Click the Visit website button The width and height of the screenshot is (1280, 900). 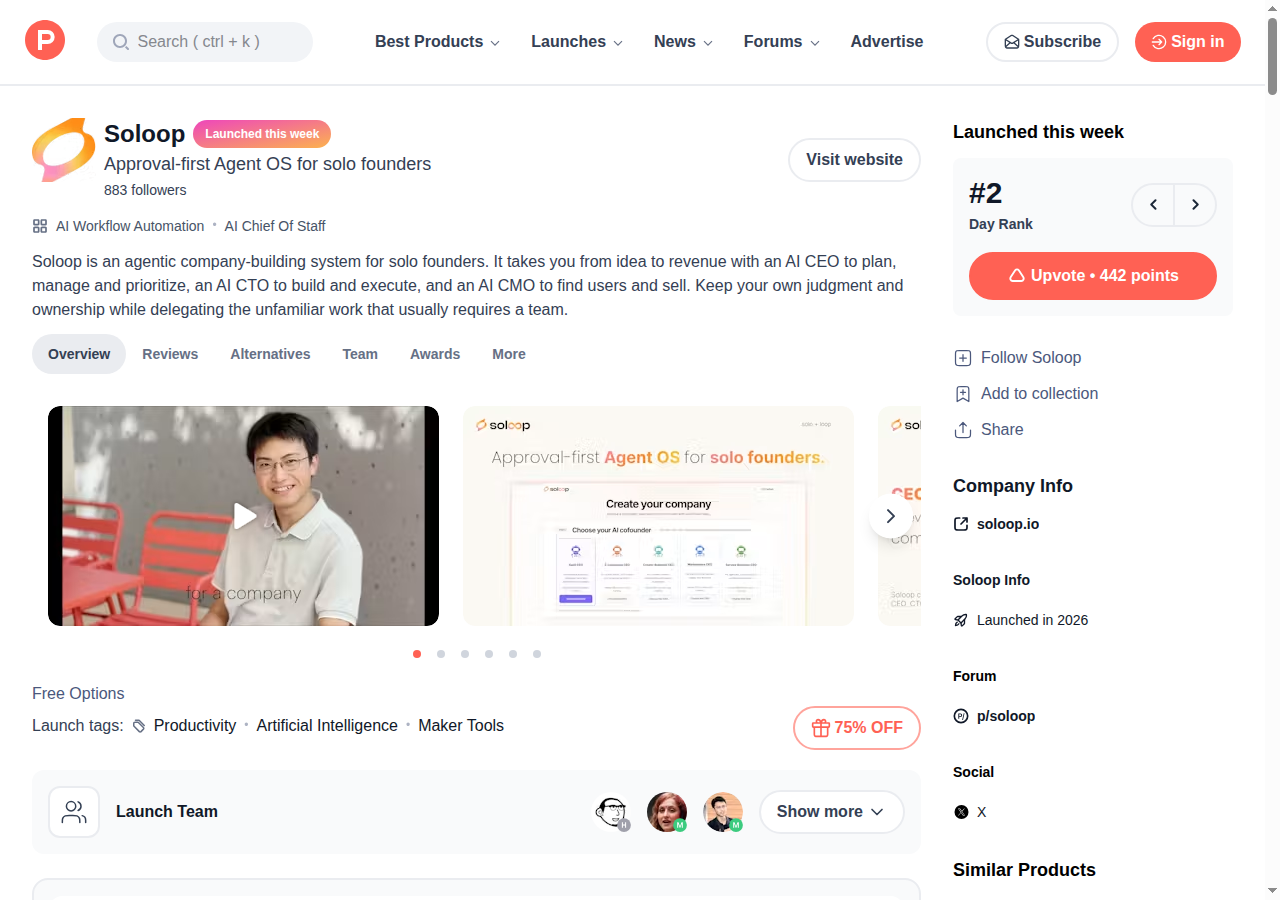pos(854,160)
